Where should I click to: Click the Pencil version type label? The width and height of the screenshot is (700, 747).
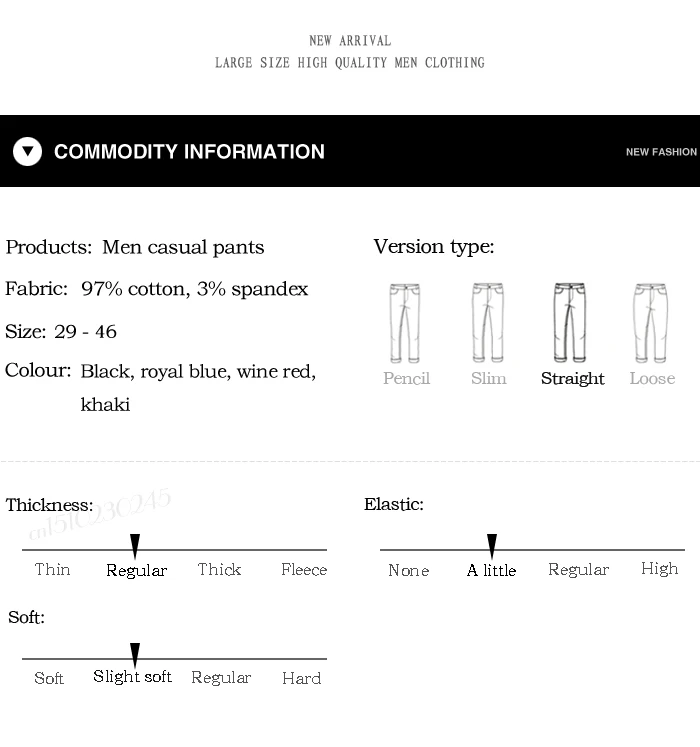coord(406,379)
